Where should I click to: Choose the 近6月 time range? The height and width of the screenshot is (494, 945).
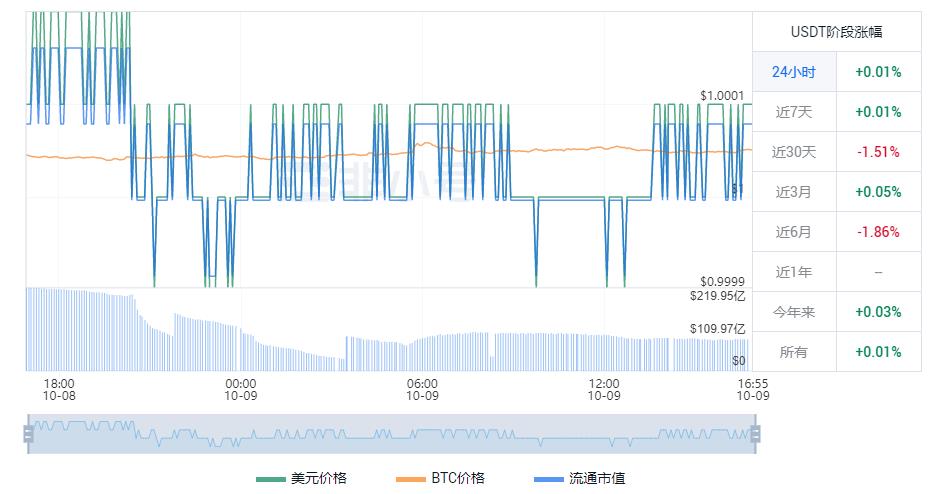(794, 232)
